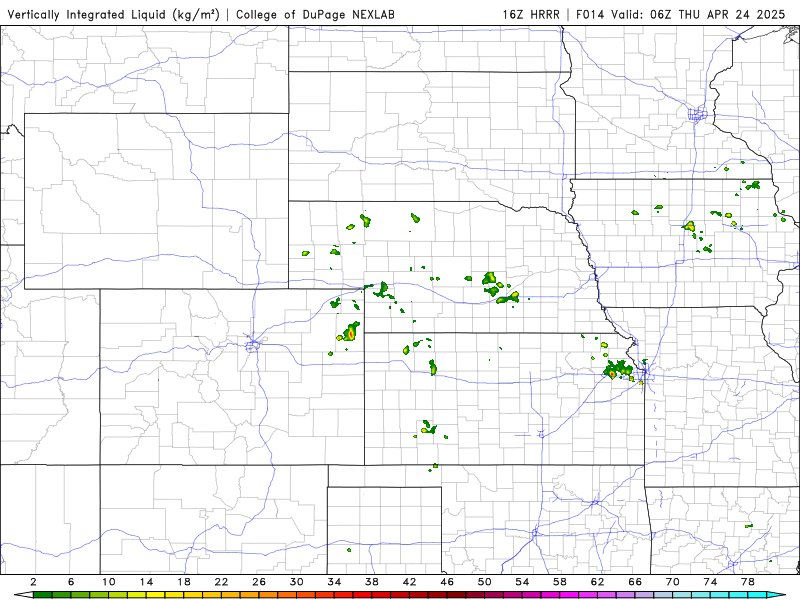This screenshot has width=800, height=600.
Task: Click legend value 26
Action: pos(259,582)
